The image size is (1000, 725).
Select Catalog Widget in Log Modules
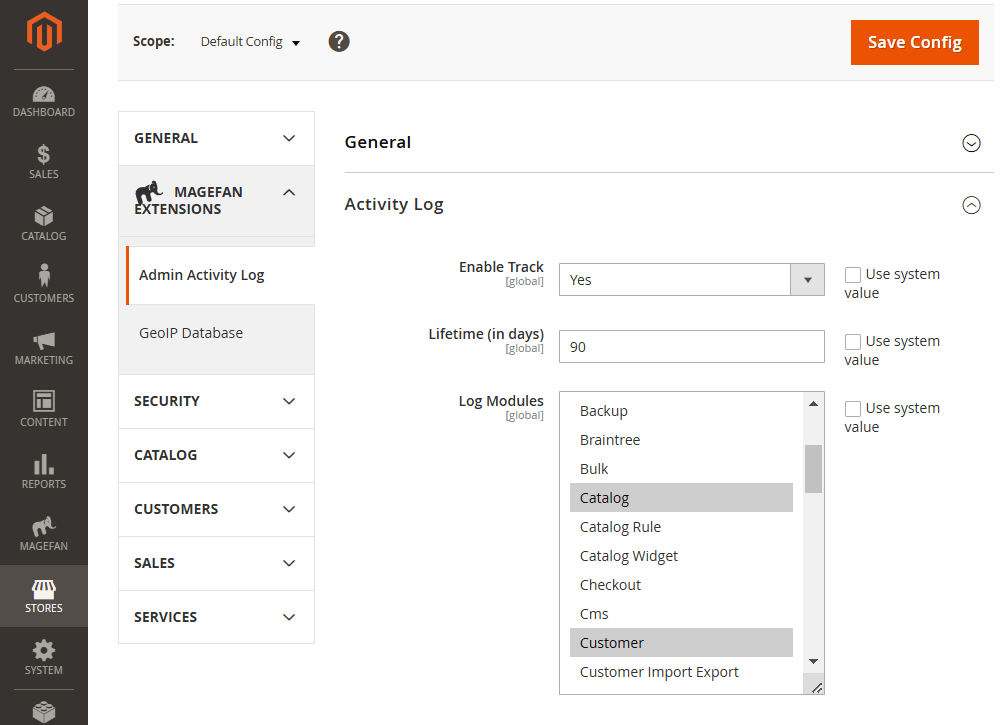(x=681, y=556)
